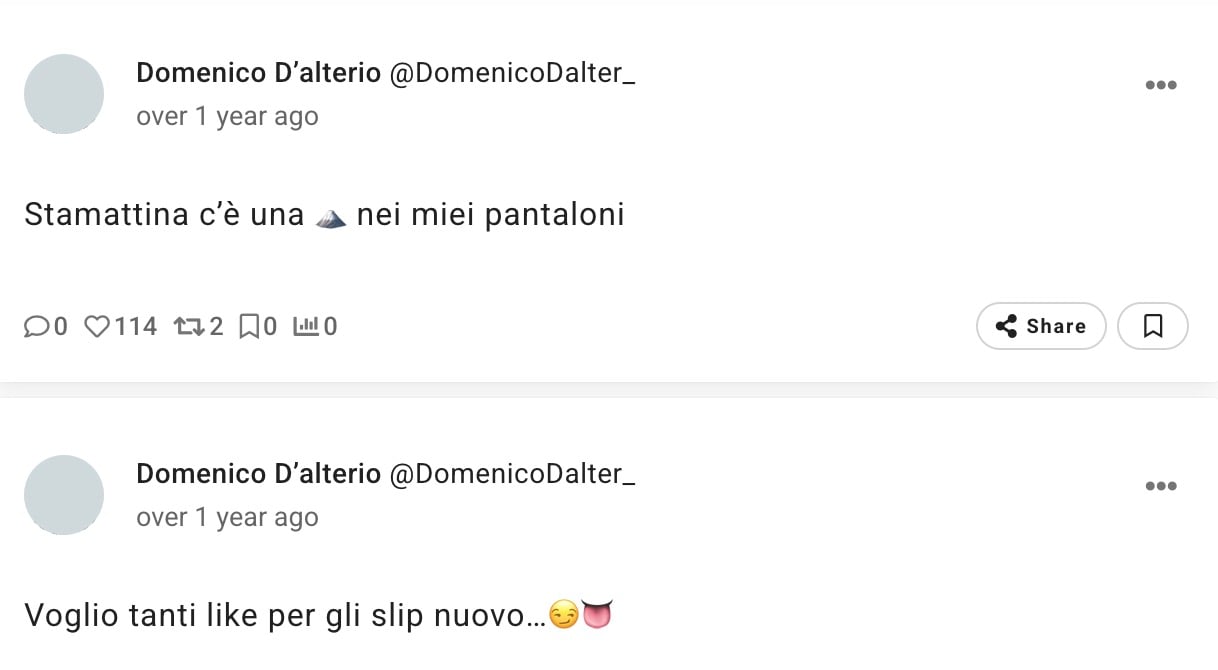Like the post with 114 likes
Image resolution: width=1218 pixels, height=670 pixels.
pos(97,326)
